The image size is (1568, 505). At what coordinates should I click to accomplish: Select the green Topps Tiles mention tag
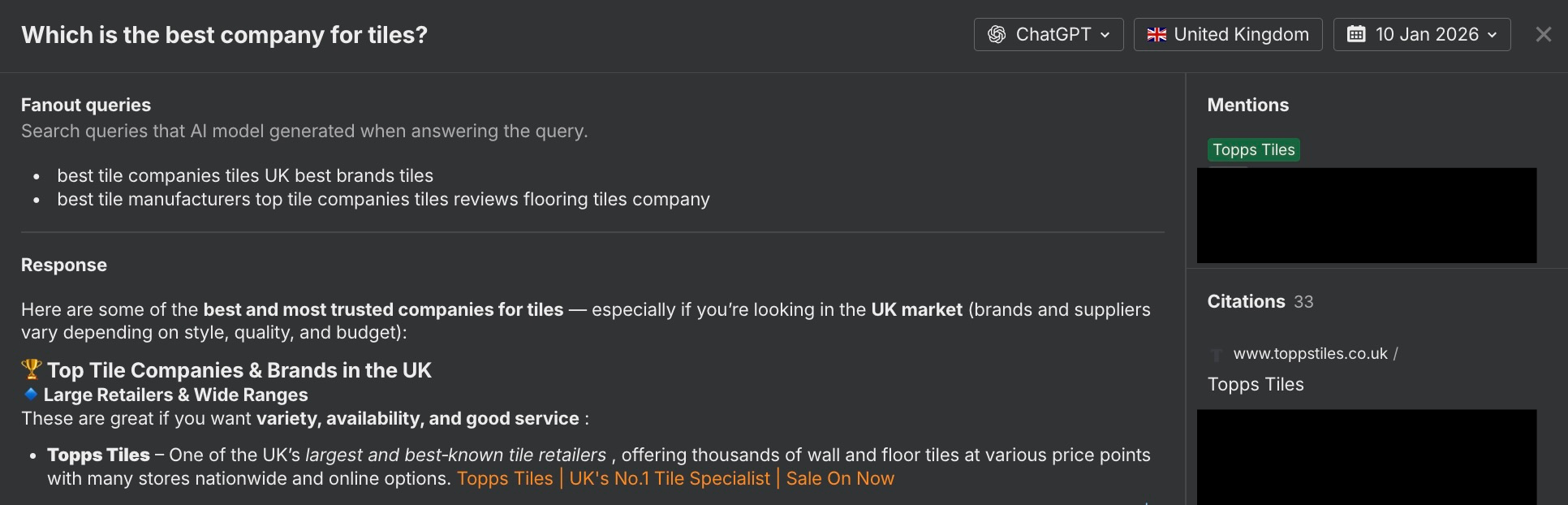1253,150
